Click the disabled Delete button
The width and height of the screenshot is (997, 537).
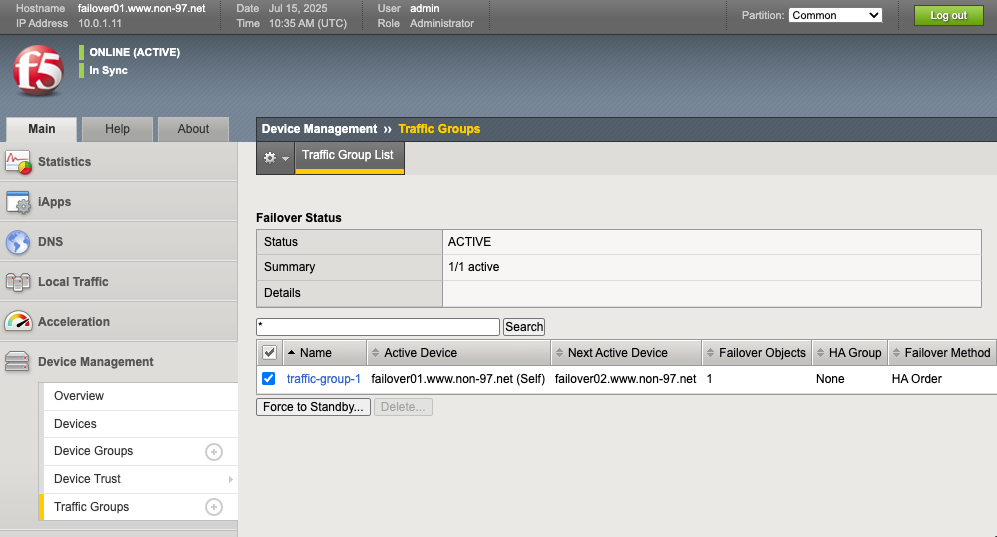(403, 407)
